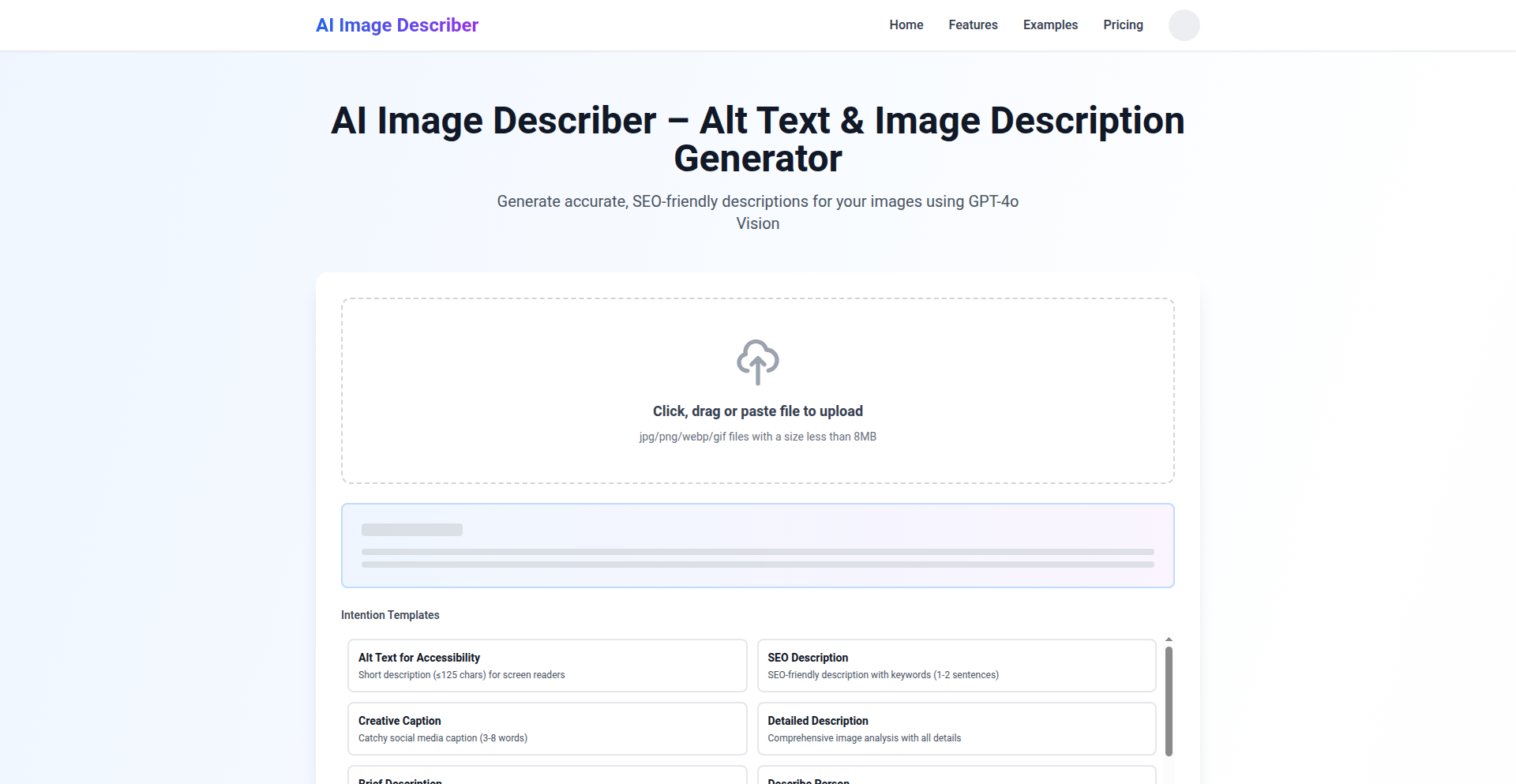View the Pricing page
The image size is (1516, 784).
tap(1123, 24)
